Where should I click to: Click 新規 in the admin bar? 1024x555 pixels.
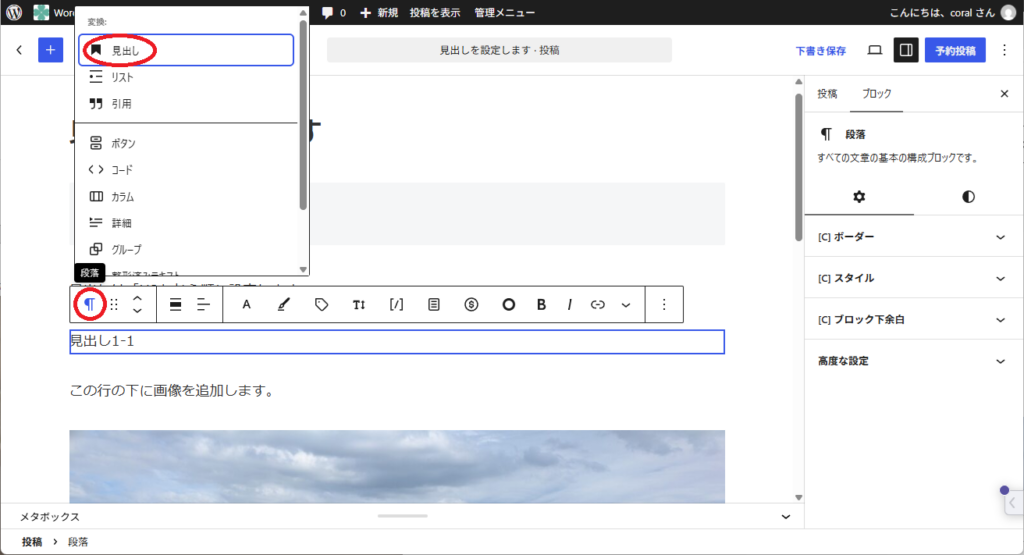[x=379, y=12]
